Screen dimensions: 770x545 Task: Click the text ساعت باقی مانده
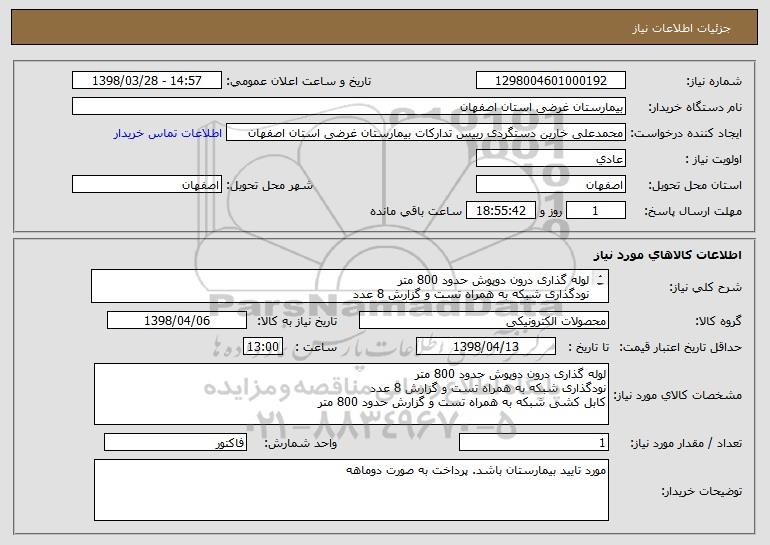[x=416, y=211]
